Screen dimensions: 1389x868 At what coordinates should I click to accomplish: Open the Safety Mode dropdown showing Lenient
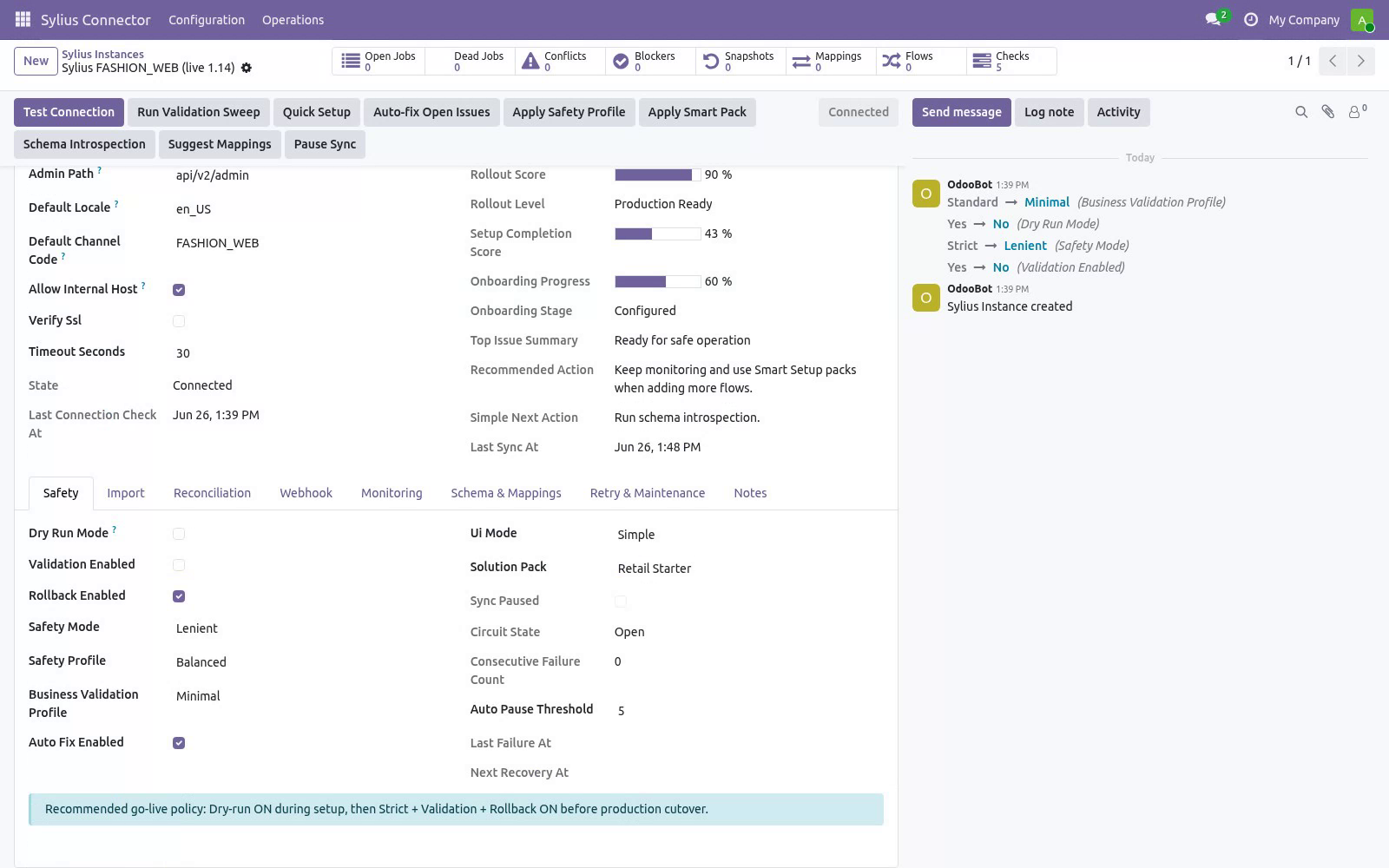click(307, 628)
